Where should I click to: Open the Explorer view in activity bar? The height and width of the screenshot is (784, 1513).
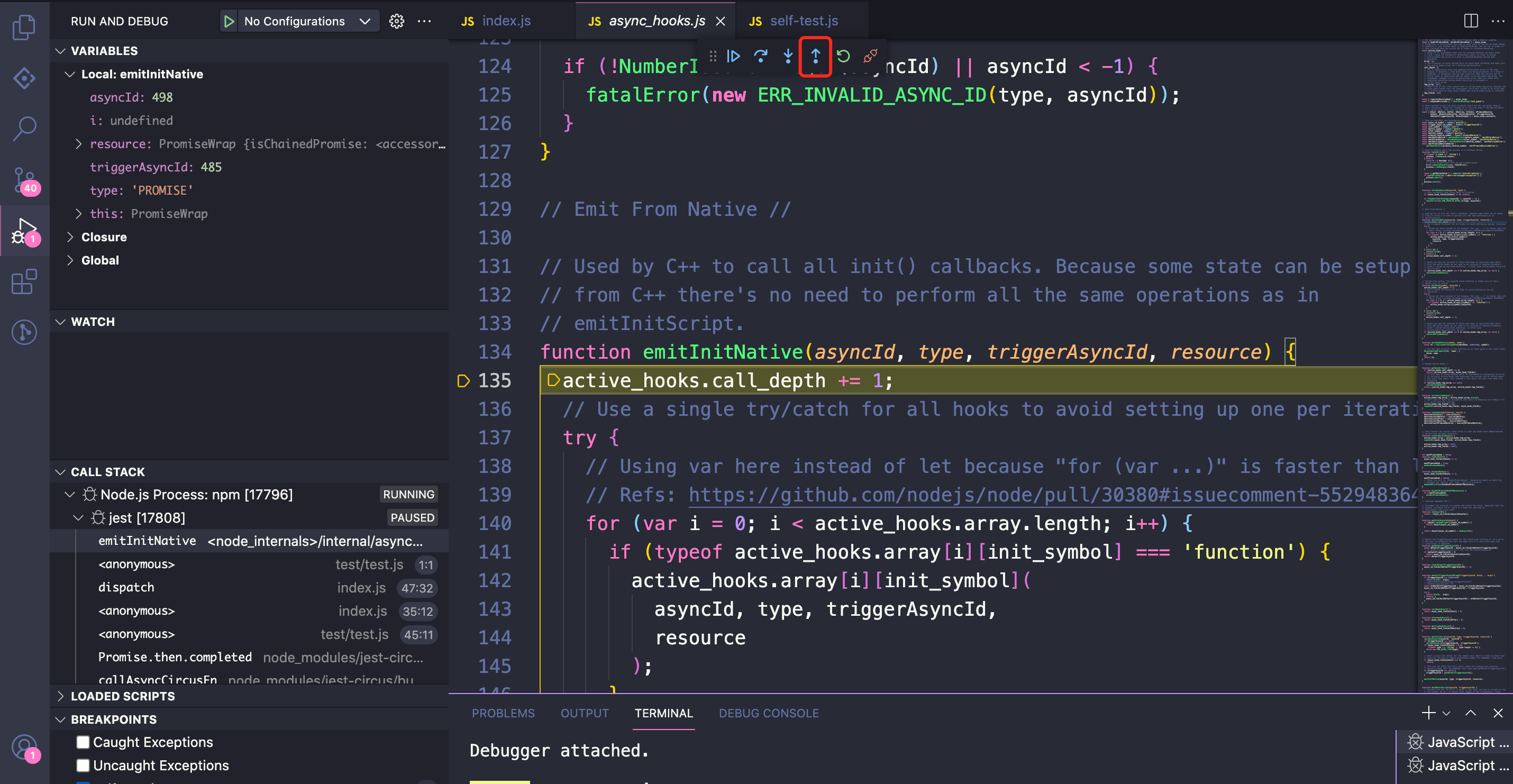pos(24,27)
